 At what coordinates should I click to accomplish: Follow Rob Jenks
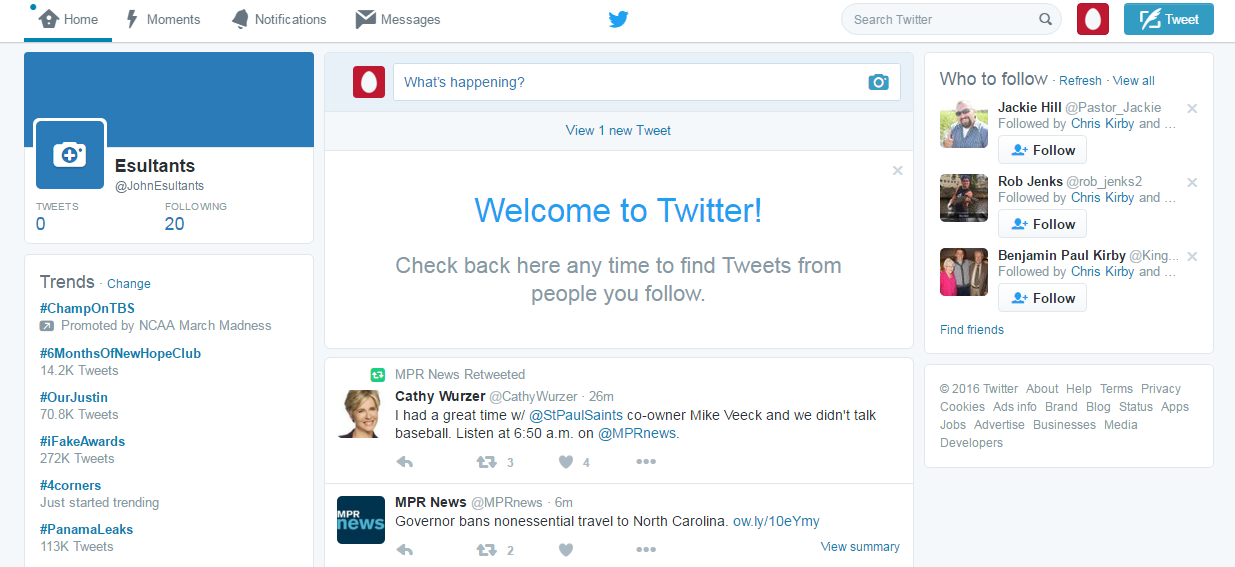(1042, 224)
